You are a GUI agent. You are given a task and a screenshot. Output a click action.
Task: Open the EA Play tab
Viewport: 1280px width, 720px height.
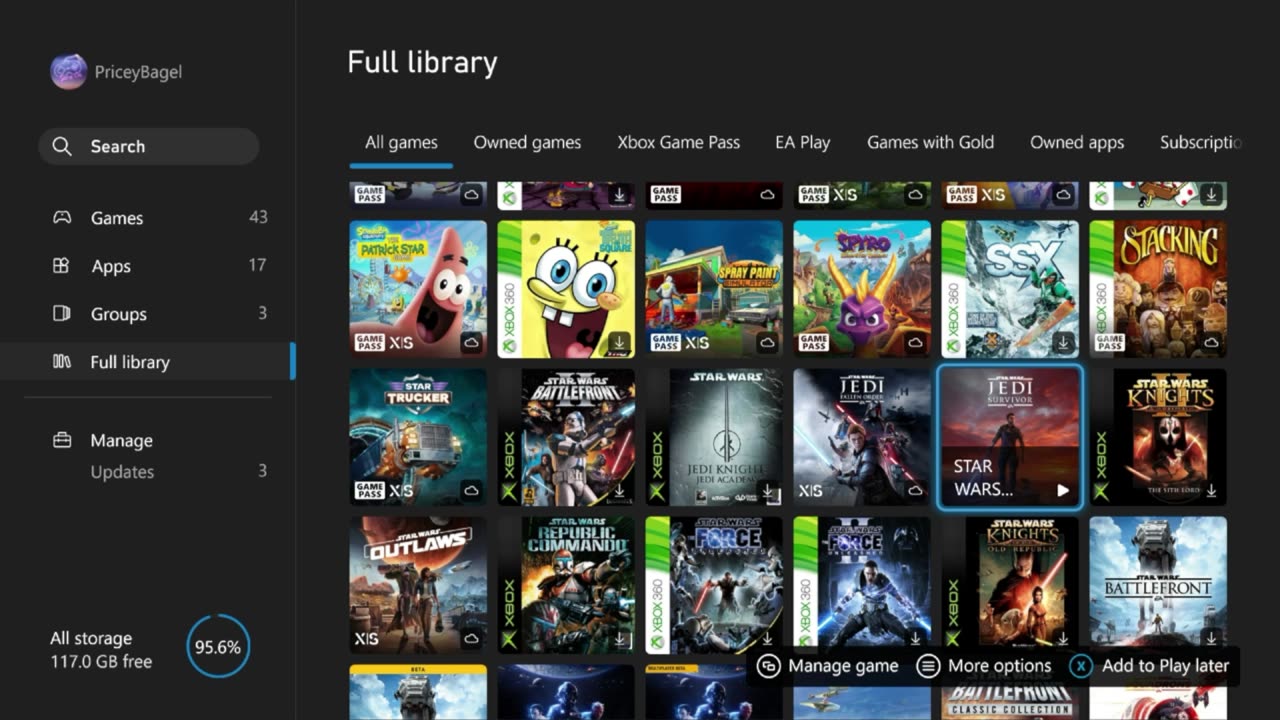[x=803, y=142]
